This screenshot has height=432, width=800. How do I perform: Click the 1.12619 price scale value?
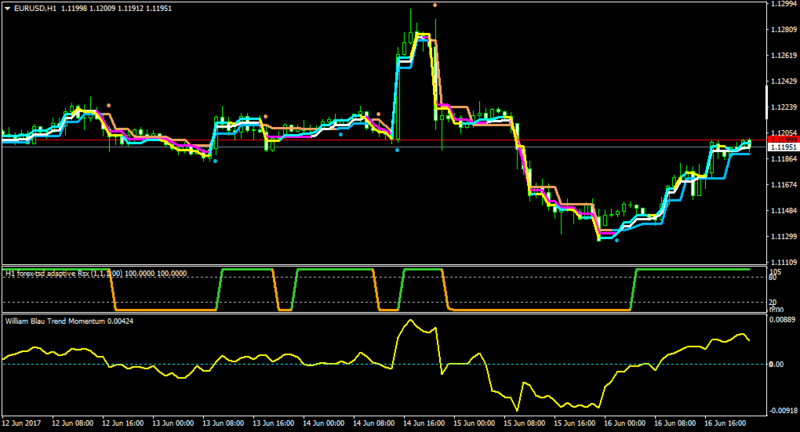pos(784,55)
